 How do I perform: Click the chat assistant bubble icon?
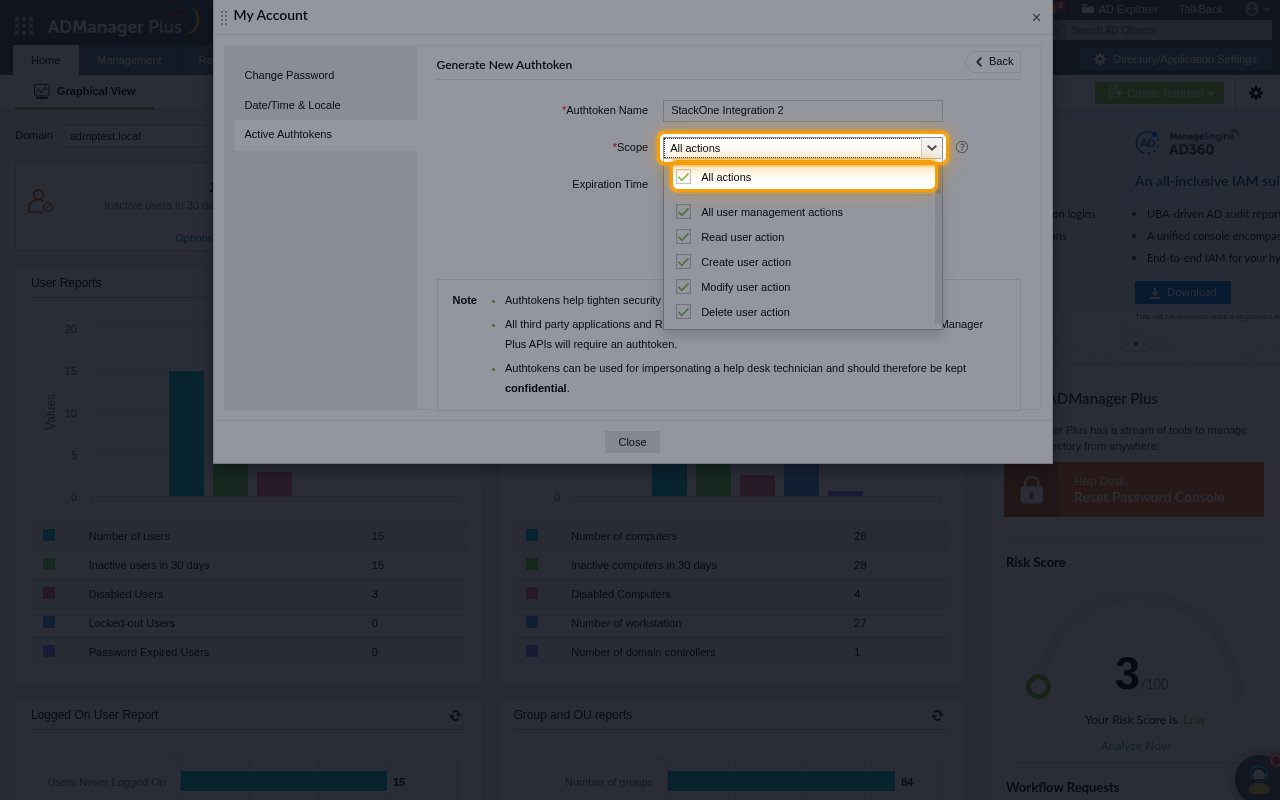pyautogui.click(x=1258, y=777)
